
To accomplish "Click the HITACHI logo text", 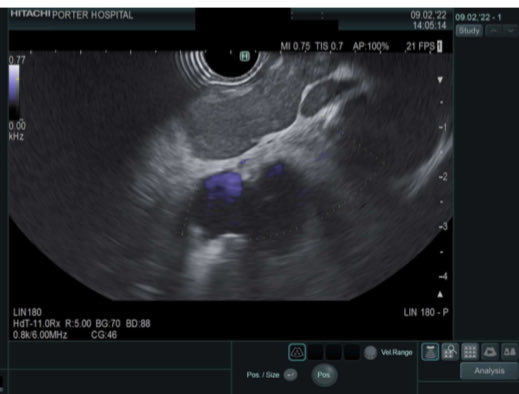I will click(x=30, y=14).
